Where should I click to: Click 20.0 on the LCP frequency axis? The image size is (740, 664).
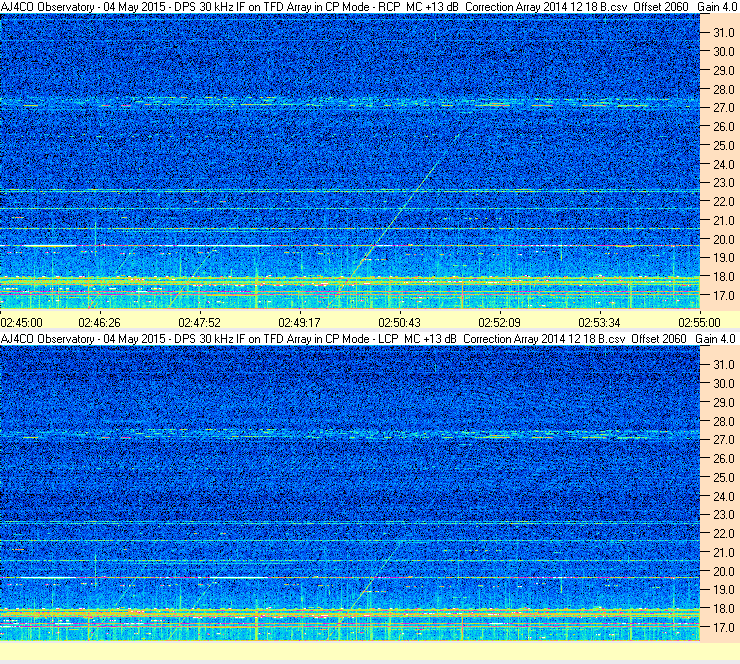(x=723, y=572)
